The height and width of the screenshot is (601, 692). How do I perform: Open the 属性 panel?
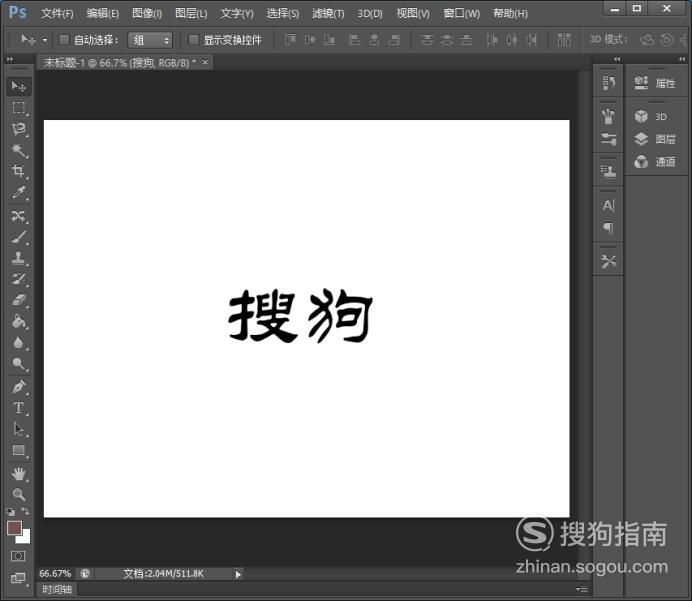tap(655, 83)
